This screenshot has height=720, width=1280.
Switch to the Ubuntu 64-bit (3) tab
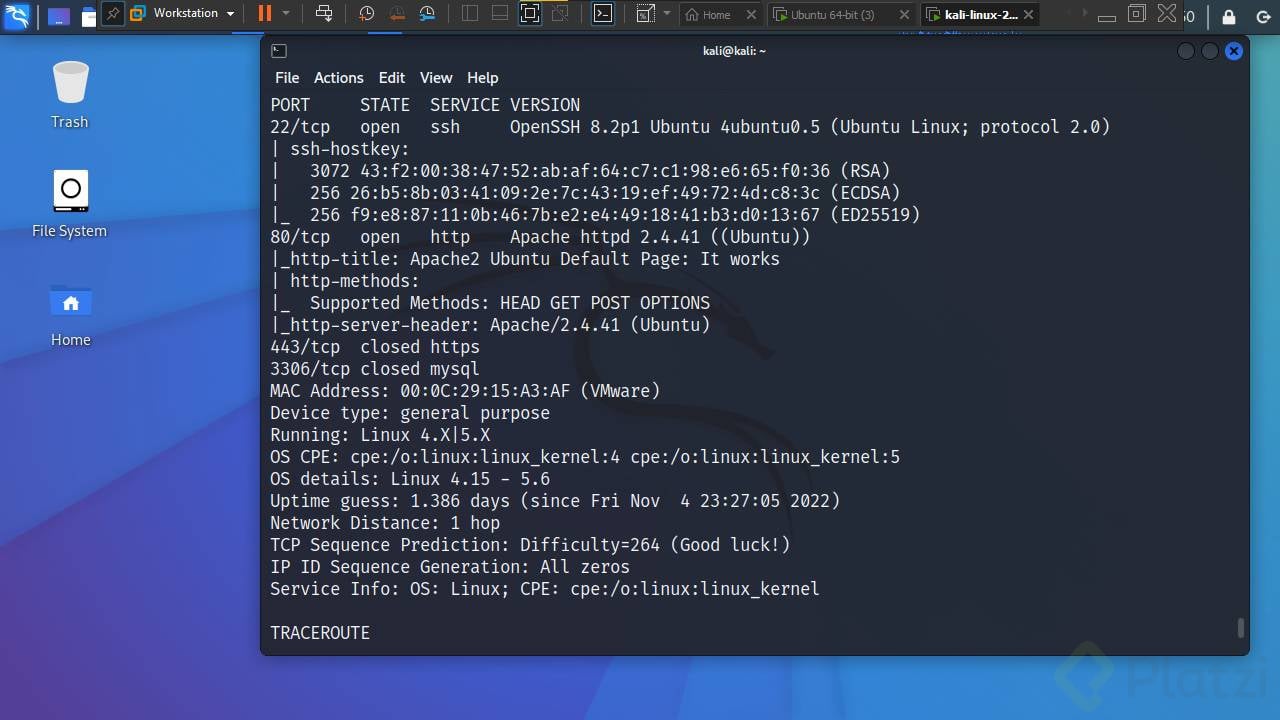832,14
